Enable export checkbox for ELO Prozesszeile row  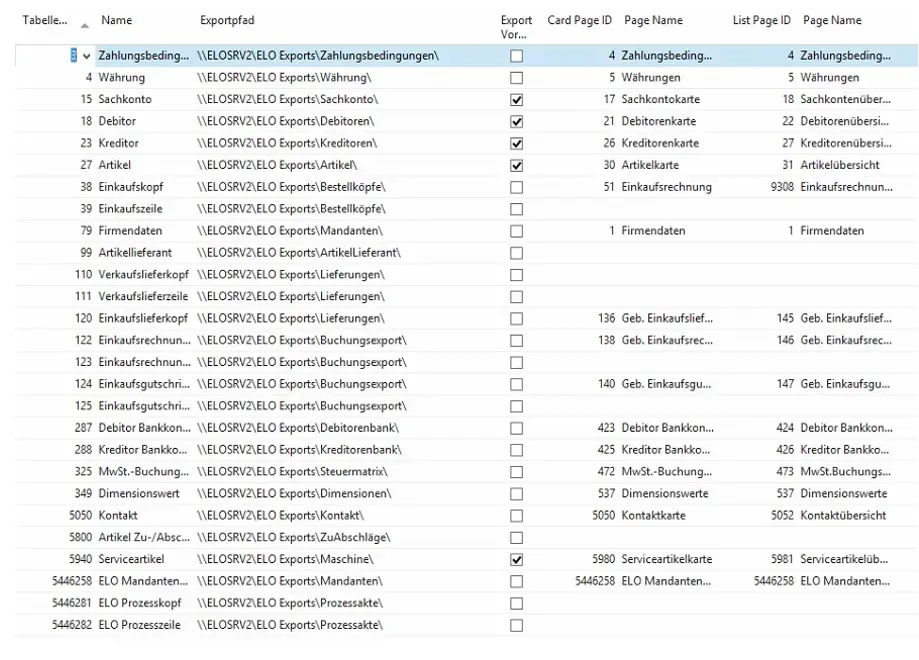[516, 625]
